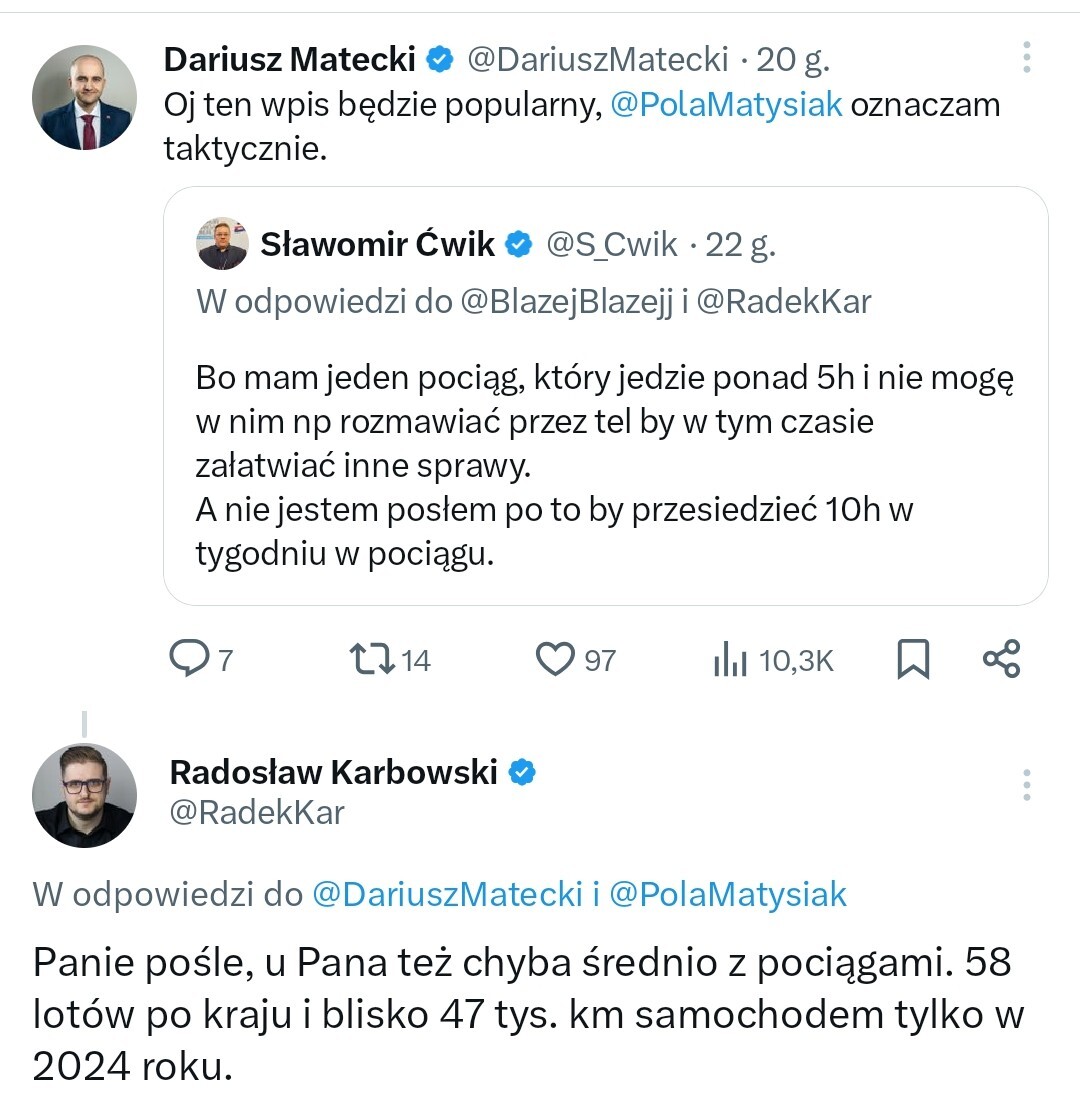Open Dariusz Matecki's profile picture
This screenshot has width=1080, height=1098.
[x=84, y=98]
